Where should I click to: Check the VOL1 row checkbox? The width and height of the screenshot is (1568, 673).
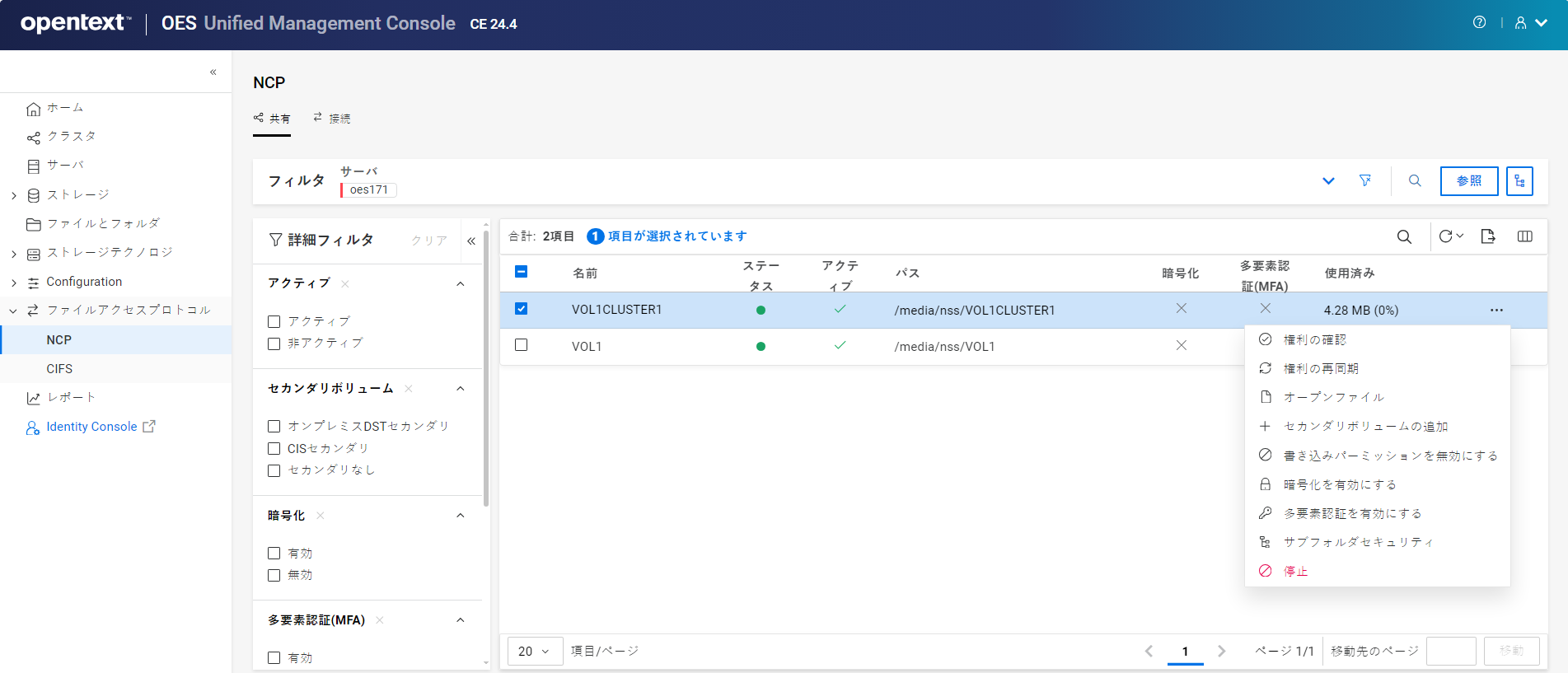click(x=521, y=345)
